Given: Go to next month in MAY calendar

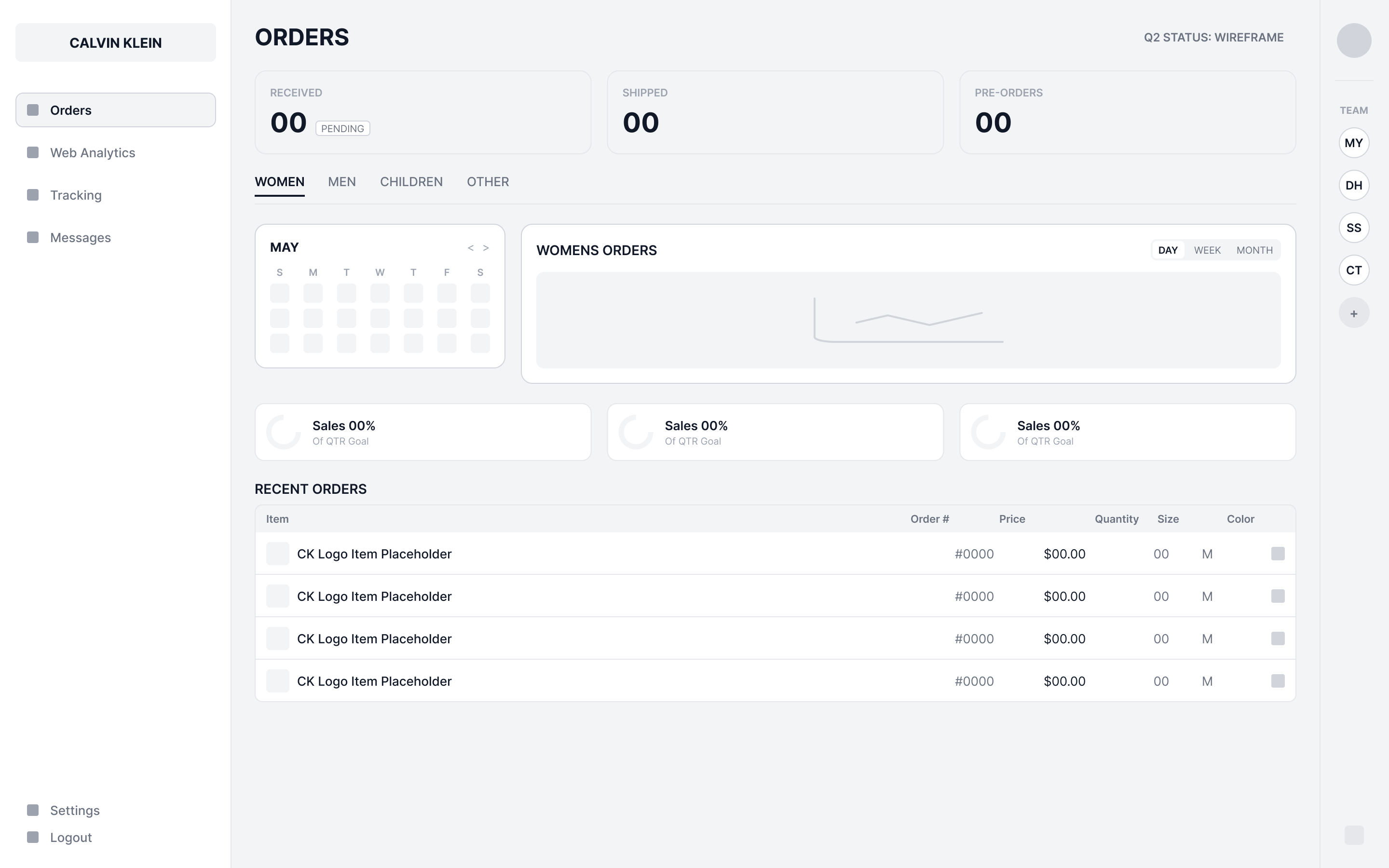Looking at the screenshot, I should point(486,248).
